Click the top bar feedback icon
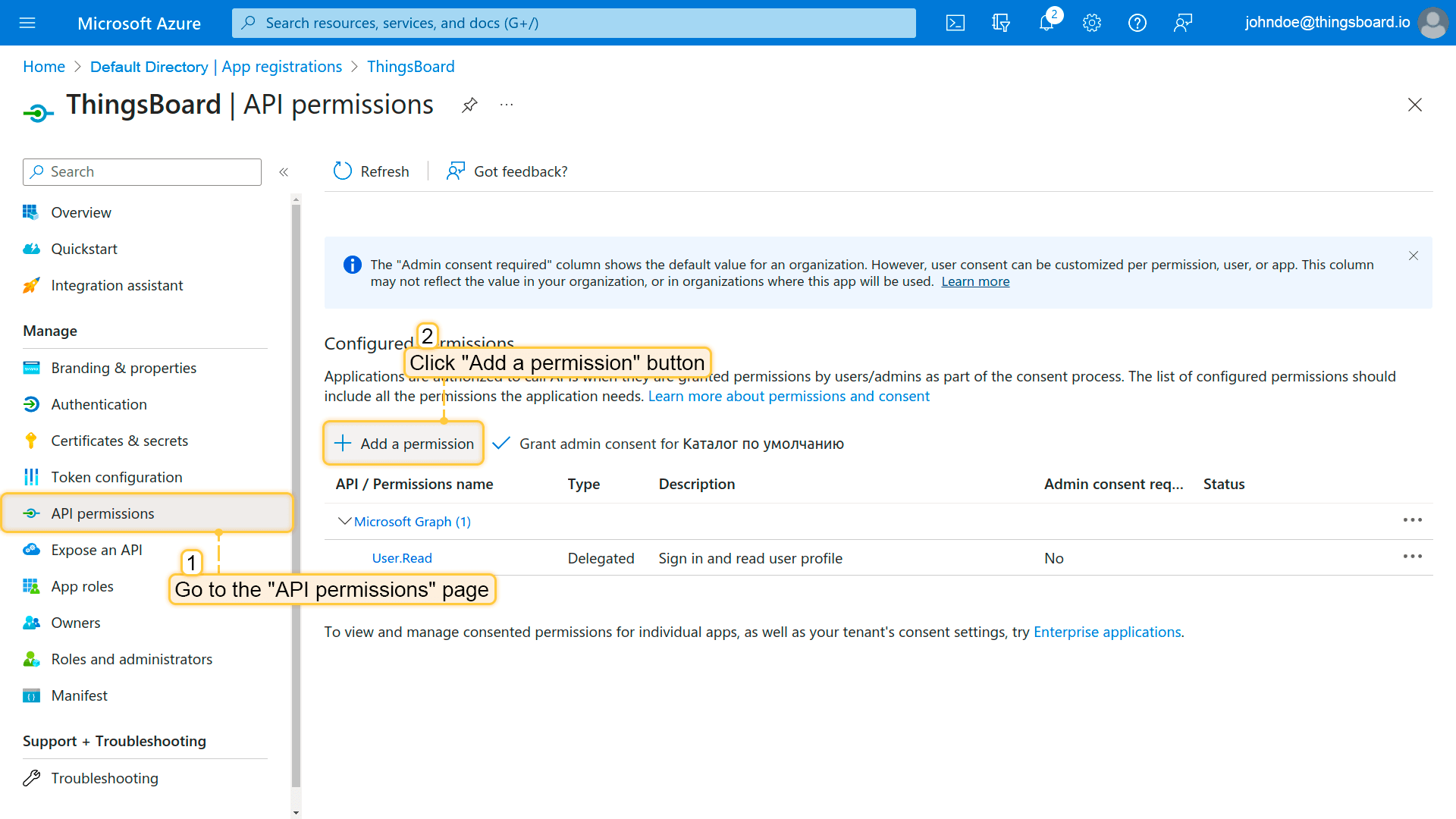1456x819 pixels. (1183, 23)
